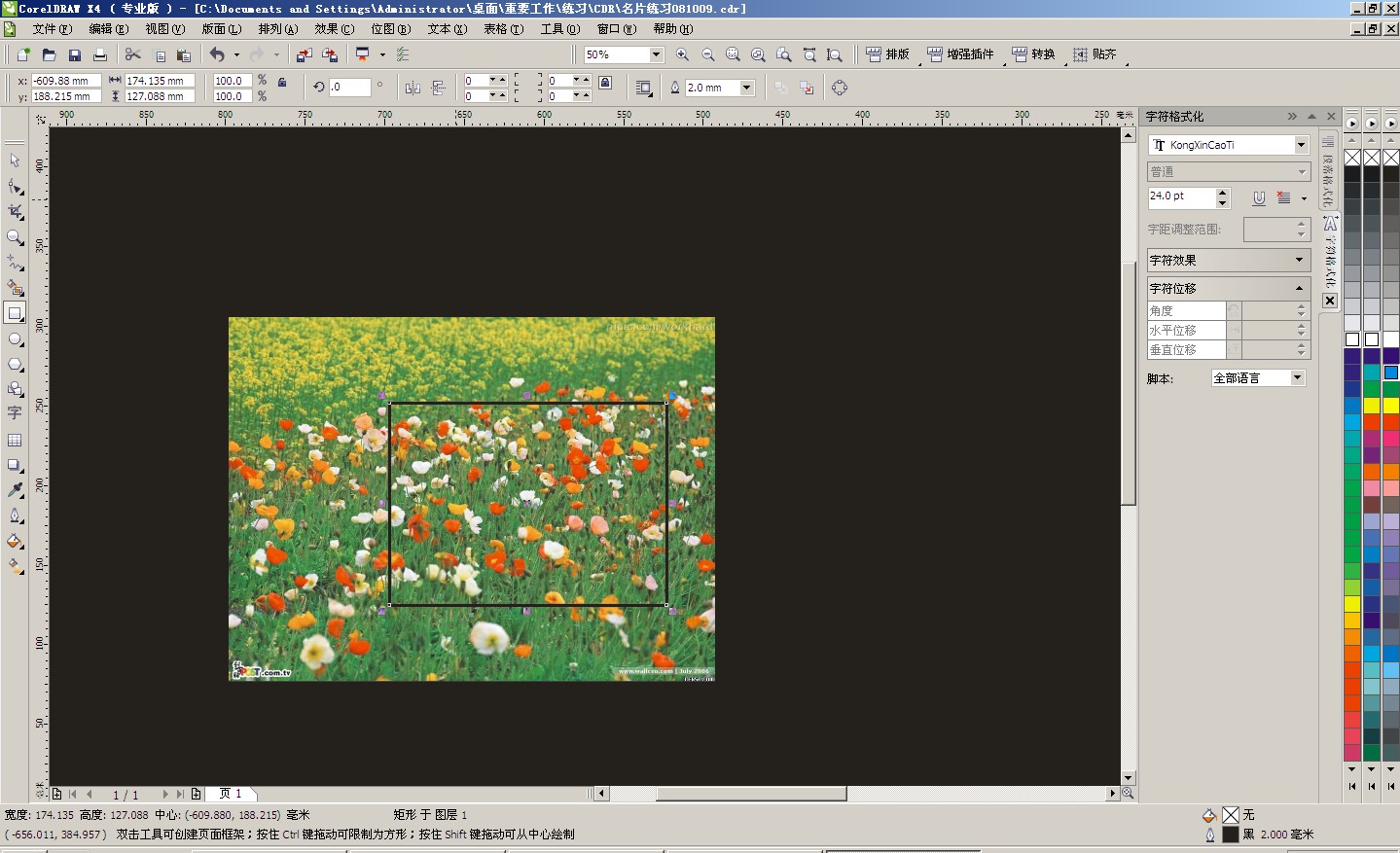Open the outline width 2.0 mm dropdown
Screen dimensions: 1400x853
[747, 88]
